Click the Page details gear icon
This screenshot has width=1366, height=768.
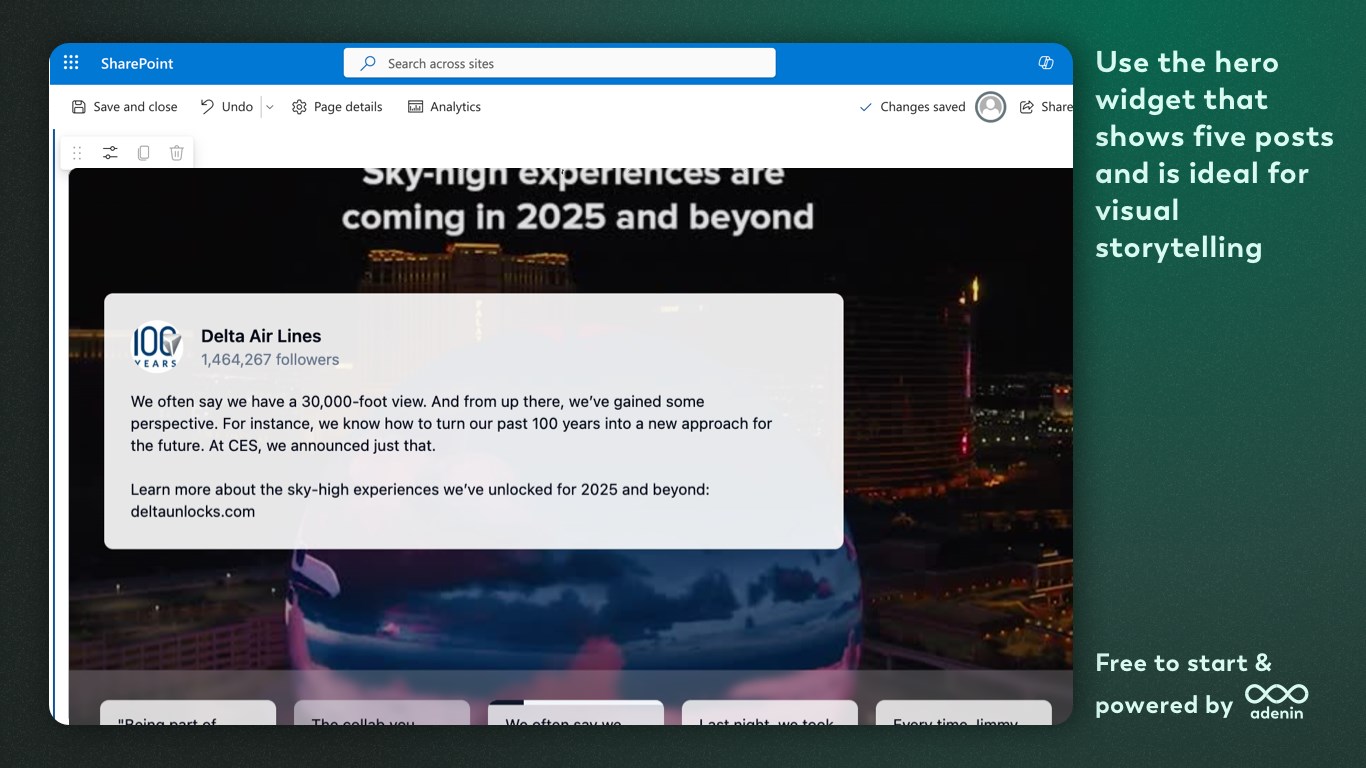click(299, 107)
